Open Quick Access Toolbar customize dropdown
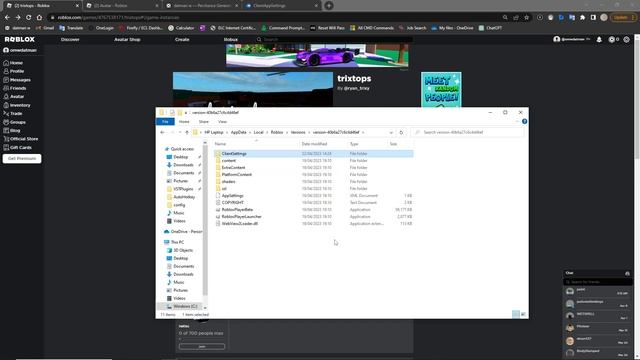Viewport: 640px width, 360px height. [186, 112]
